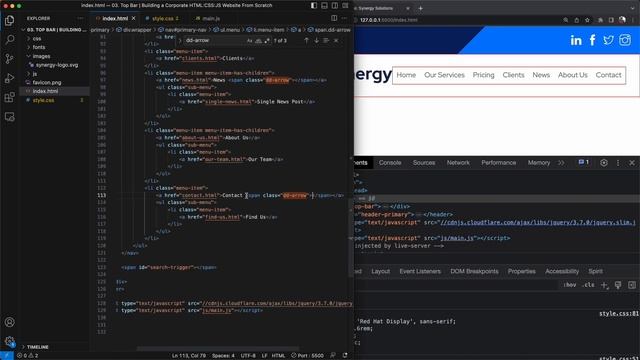Image resolution: width=640 pixels, height=360 pixels.
Task: Toggle find in selection icon
Action: (326, 40)
